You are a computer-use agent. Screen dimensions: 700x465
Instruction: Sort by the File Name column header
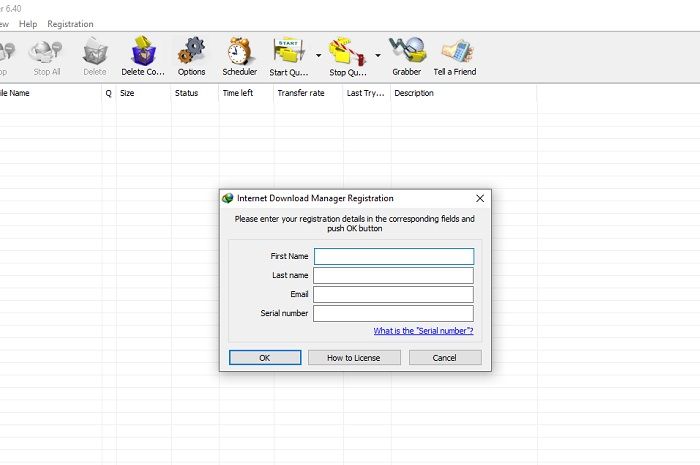50,93
